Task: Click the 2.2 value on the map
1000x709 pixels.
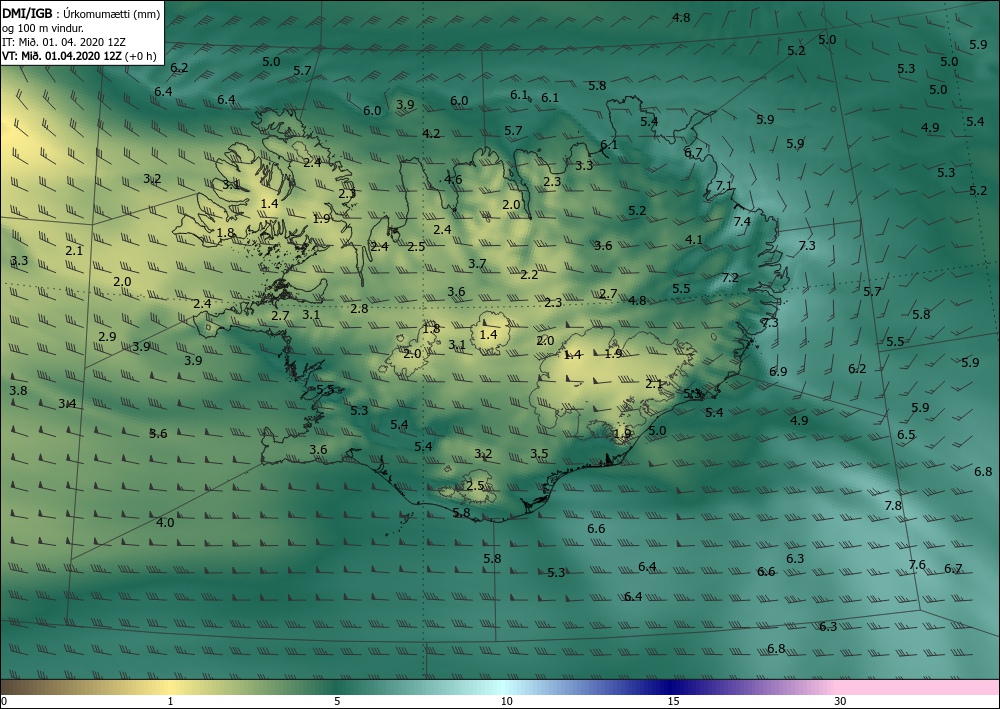Action: [529, 275]
